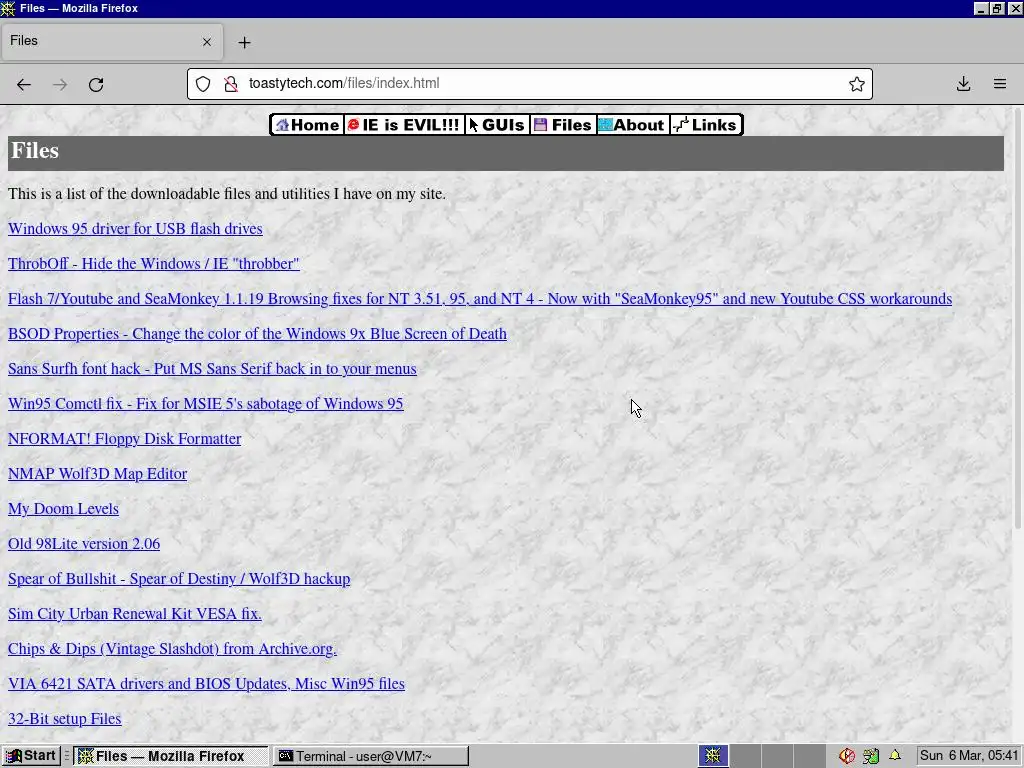Open the Win95 Comctl fix link
The image size is (1024, 768).
(206, 404)
